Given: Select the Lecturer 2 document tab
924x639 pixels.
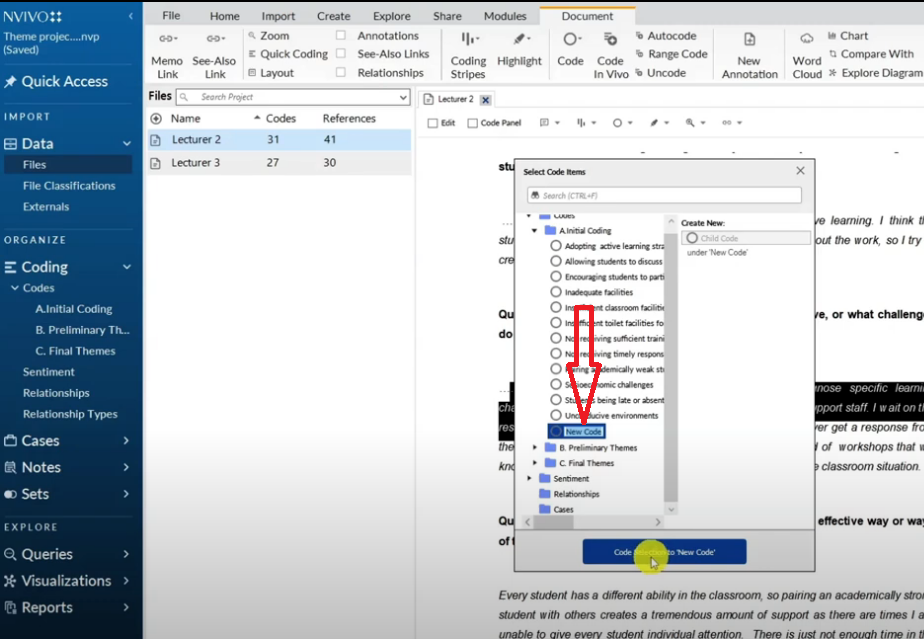Looking at the screenshot, I should pos(455,99).
